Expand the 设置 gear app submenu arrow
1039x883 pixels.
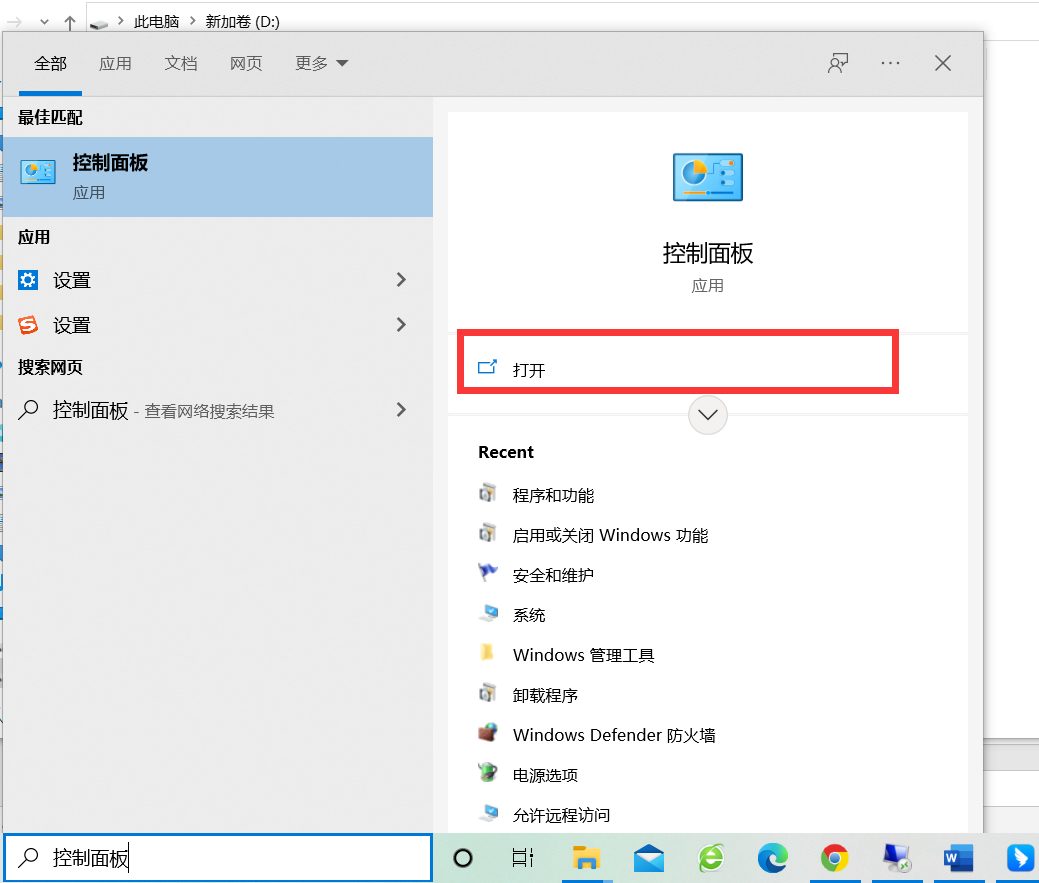[x=401, y=280]
